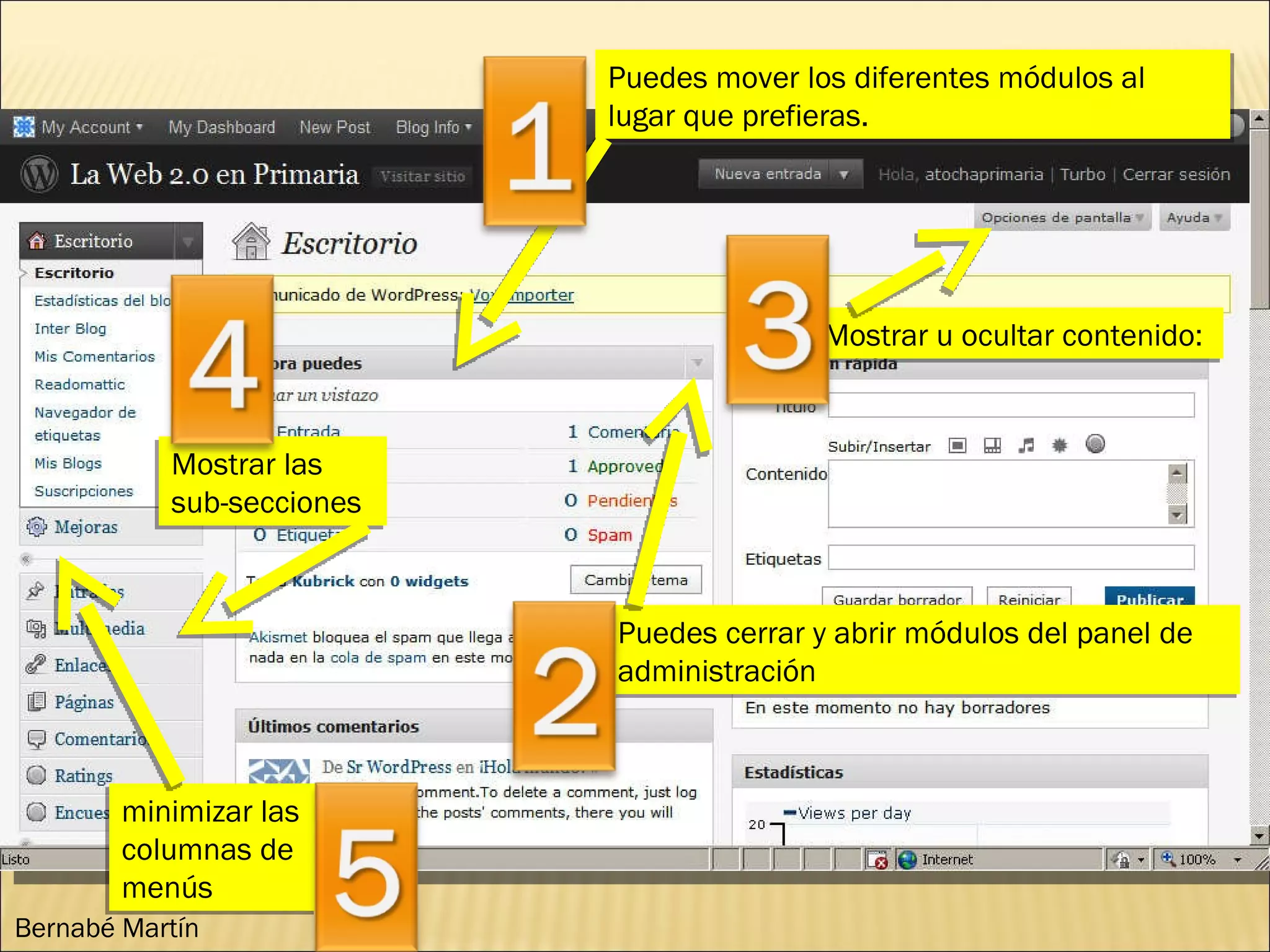Click the Enlaces chain icon
This screenshot has height=952, width=1270.
click(x=36, y=664)
